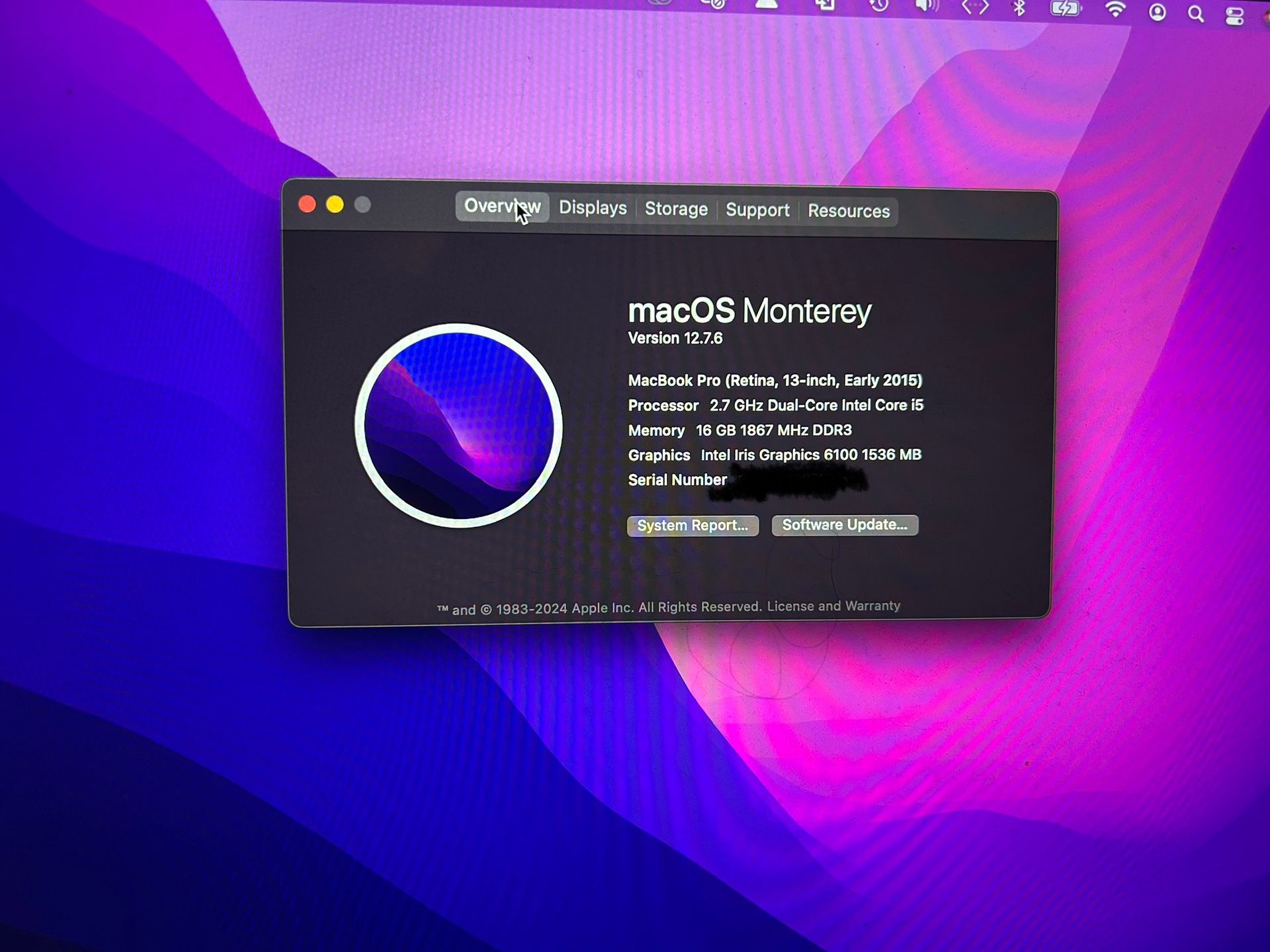Click the 'Version 12.7.6' text
This screenshot has width=1270, height=952.
pos(675,338)
